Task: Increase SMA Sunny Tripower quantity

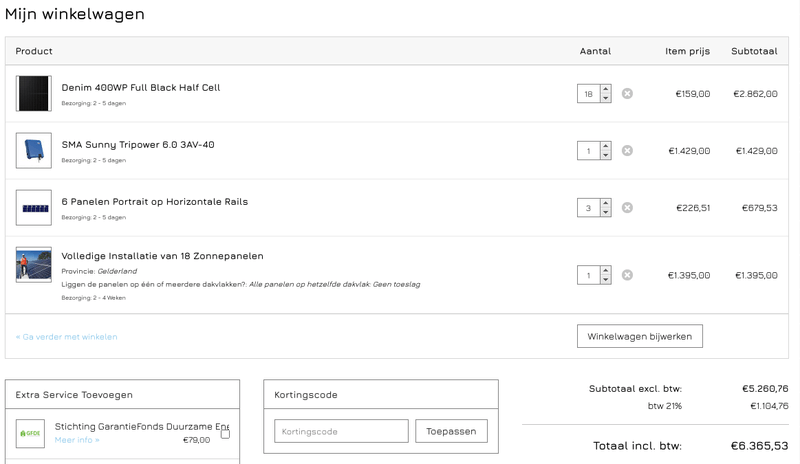Action: coord(606,146)
